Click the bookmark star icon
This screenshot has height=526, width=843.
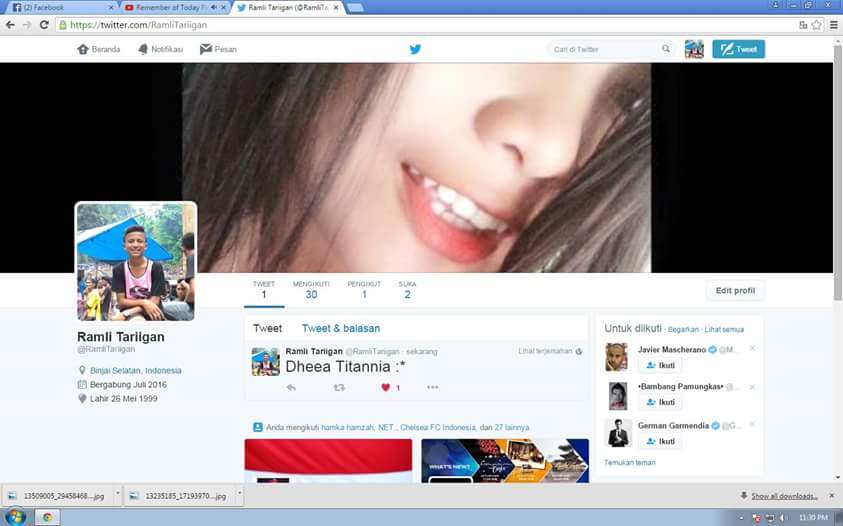pyautogui.click(x=816, y=25)
